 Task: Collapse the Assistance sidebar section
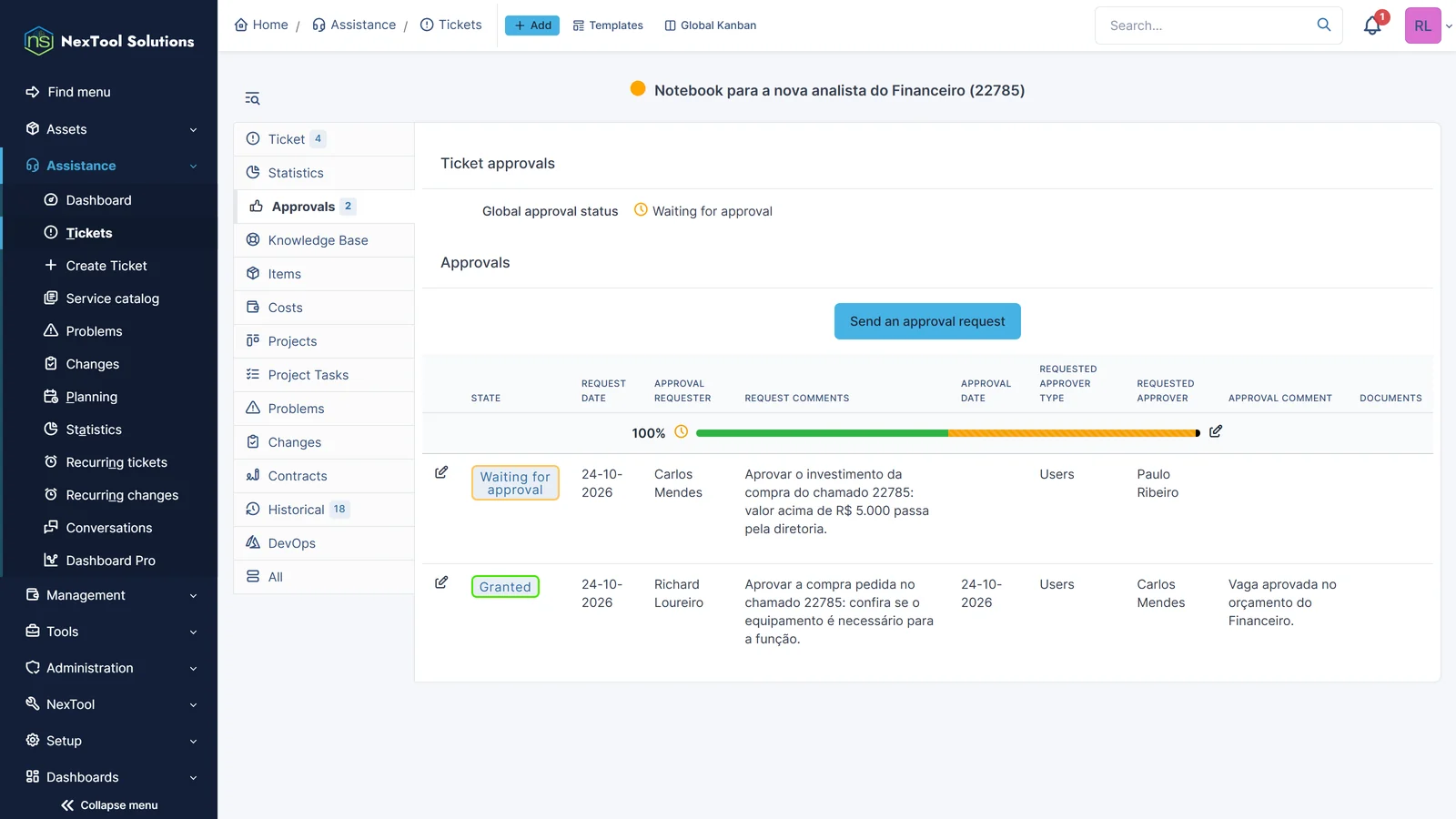pos(109,166)
